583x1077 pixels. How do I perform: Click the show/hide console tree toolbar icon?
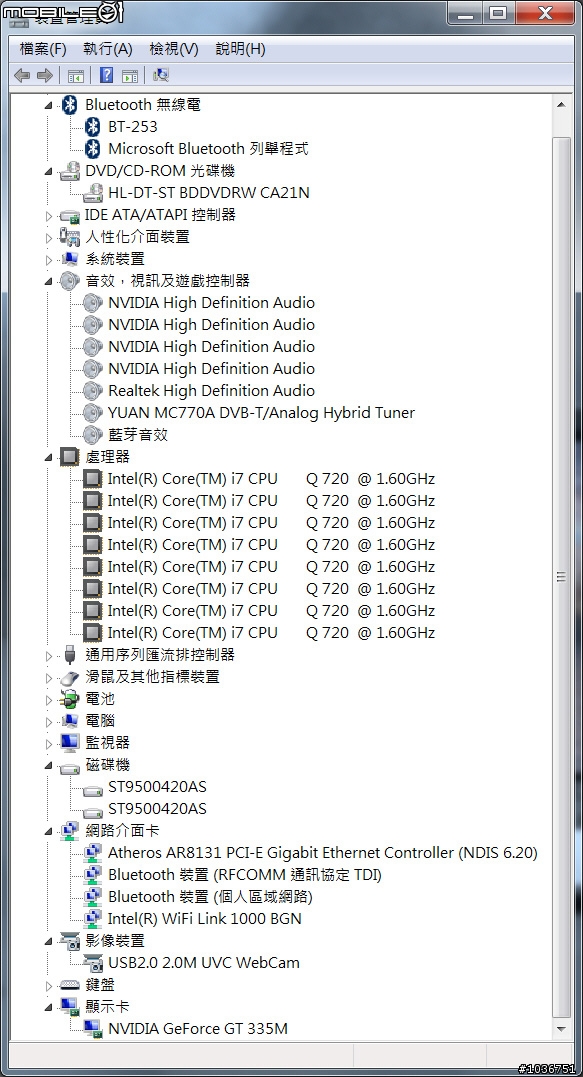tap(76, 75)
